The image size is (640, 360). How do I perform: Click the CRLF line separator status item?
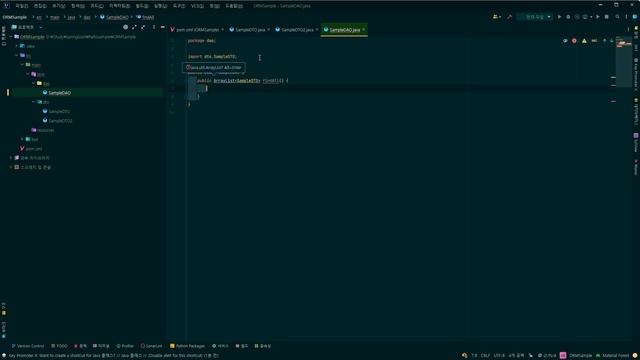485,356
